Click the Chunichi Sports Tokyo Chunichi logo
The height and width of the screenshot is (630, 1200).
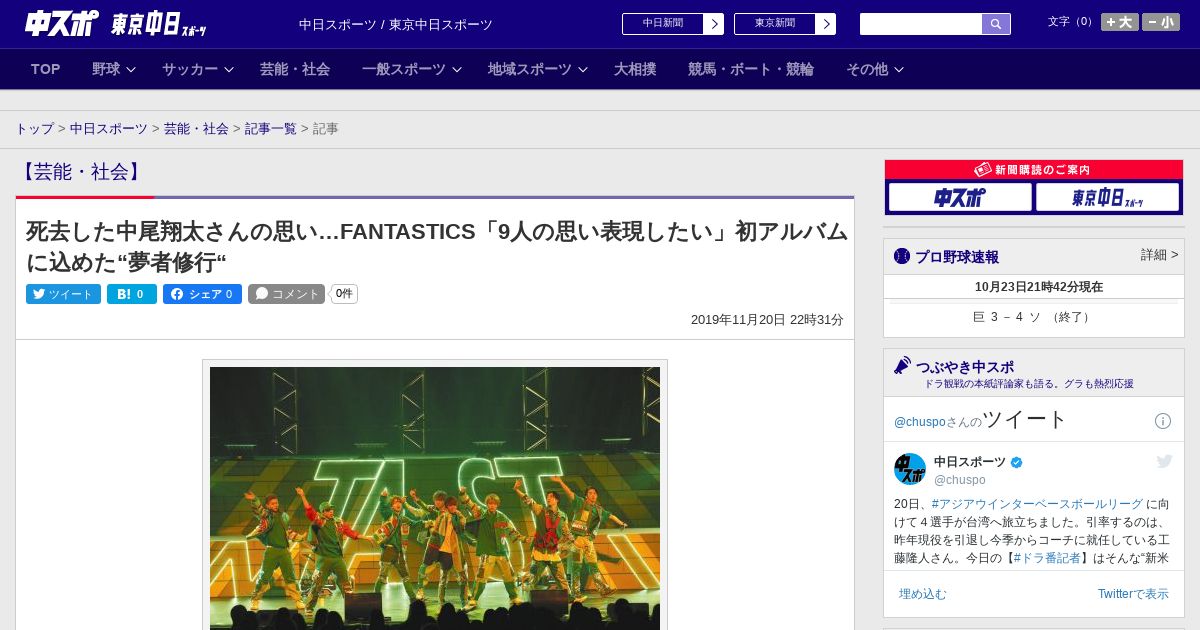coord(116,24)
